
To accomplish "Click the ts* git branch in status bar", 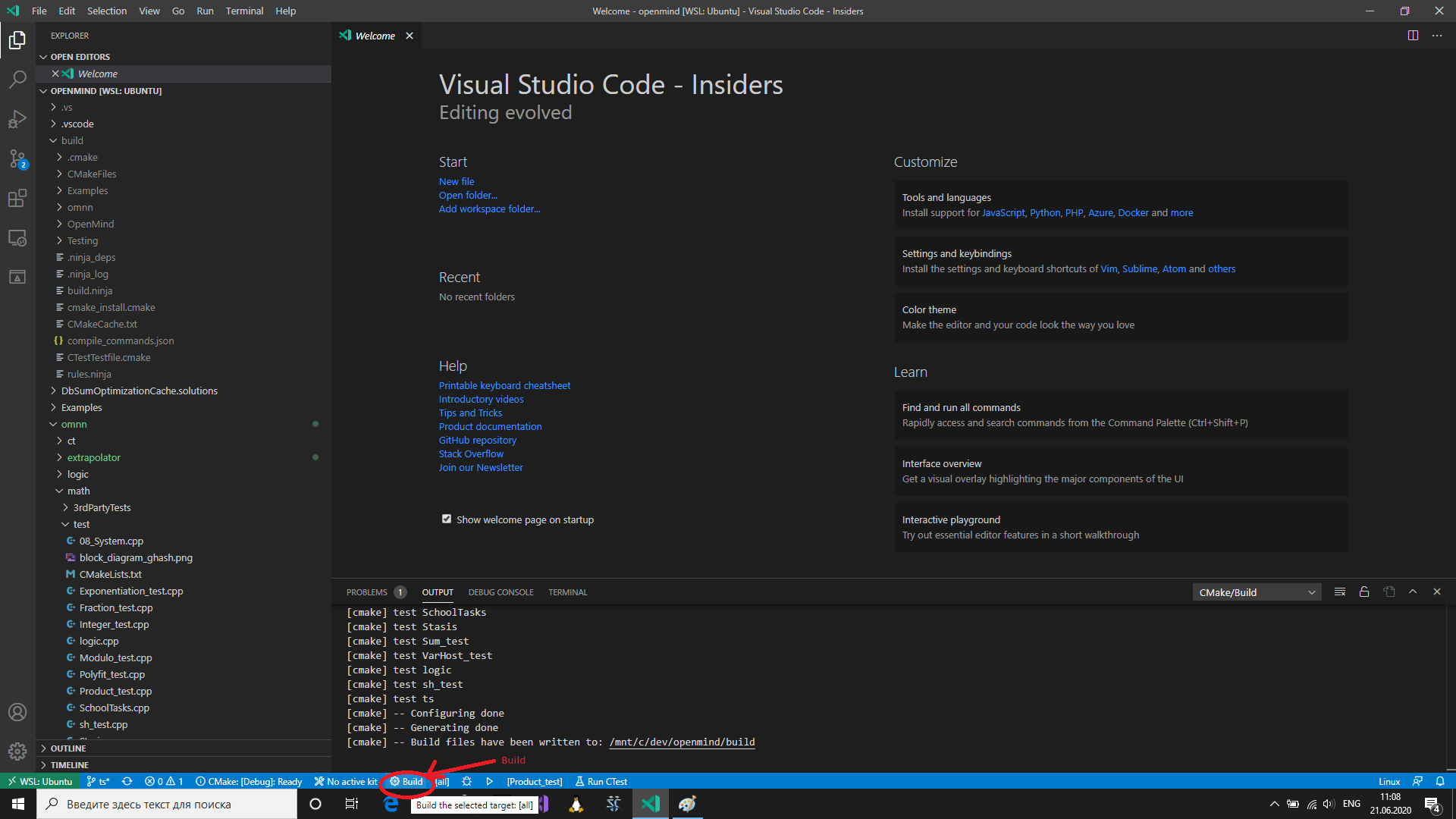I will (x=99, y=781).
